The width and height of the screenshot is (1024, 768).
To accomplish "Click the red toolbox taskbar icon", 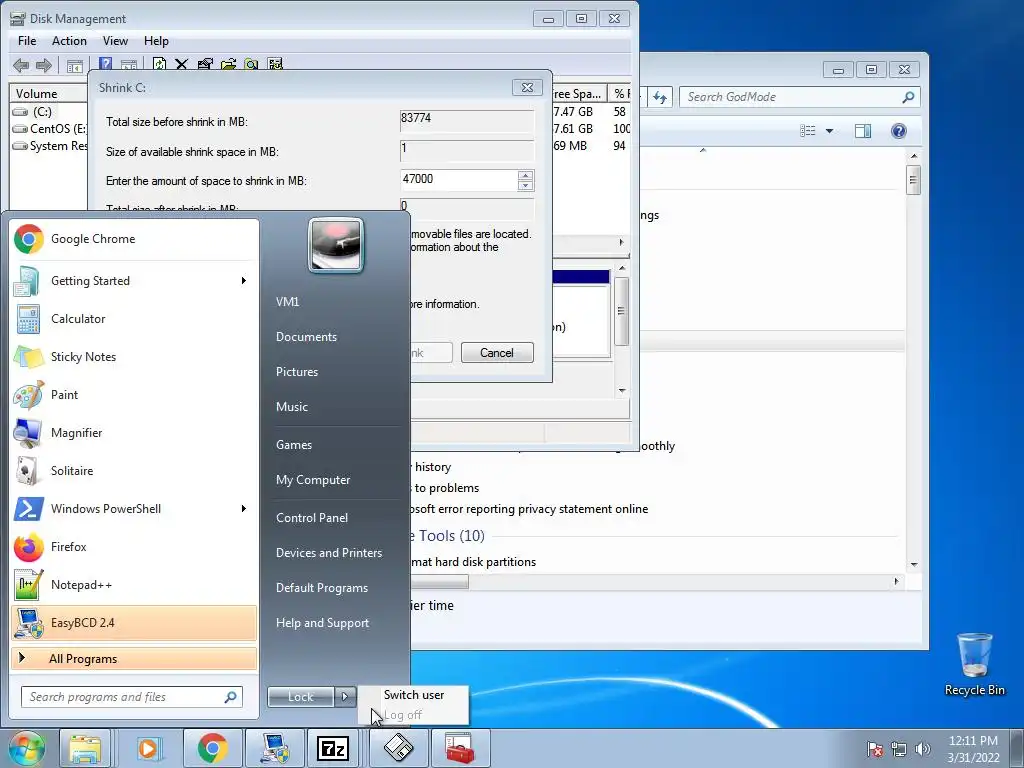I will [459, 748].
